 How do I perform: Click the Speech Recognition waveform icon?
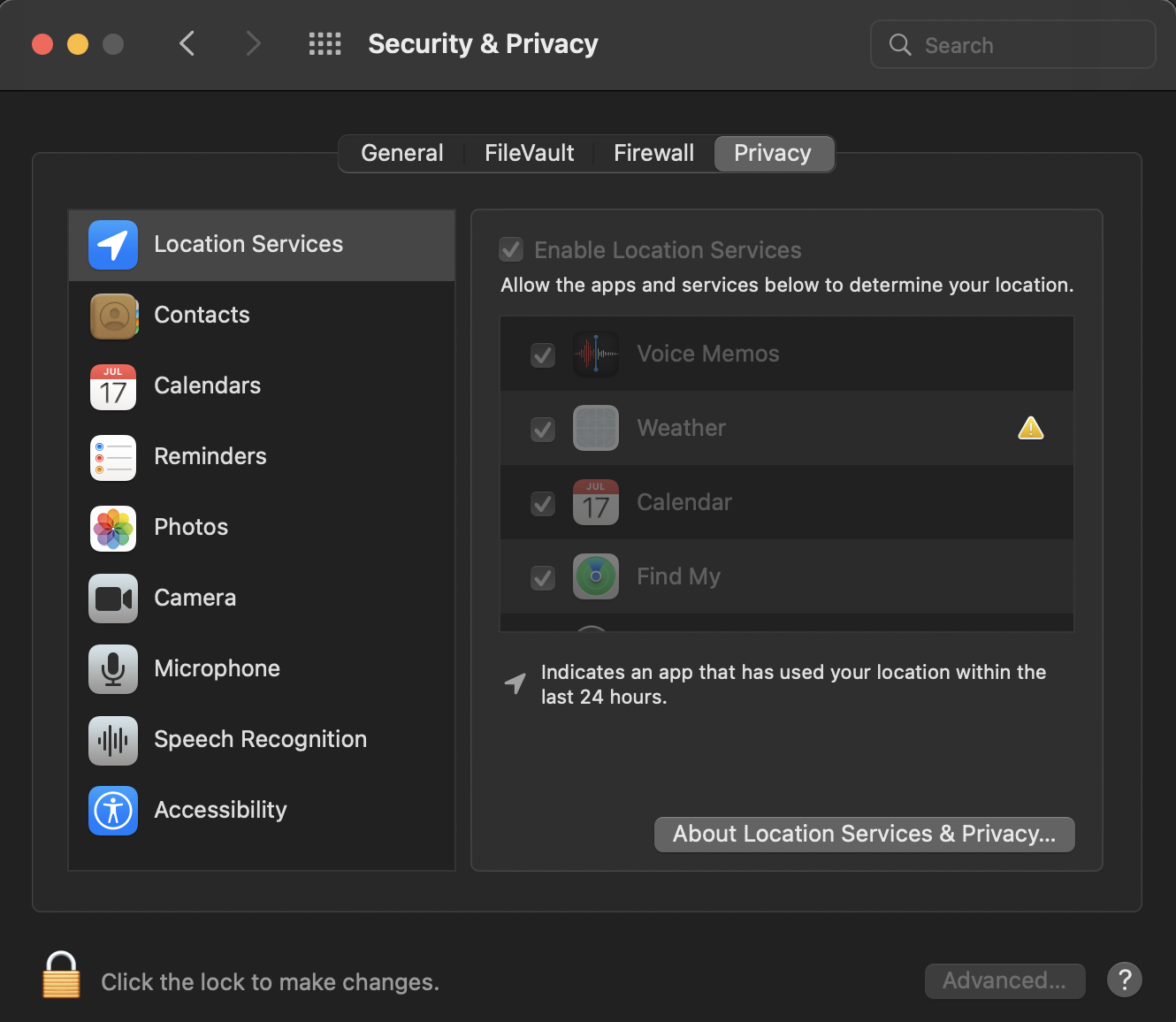pos(113,740)
